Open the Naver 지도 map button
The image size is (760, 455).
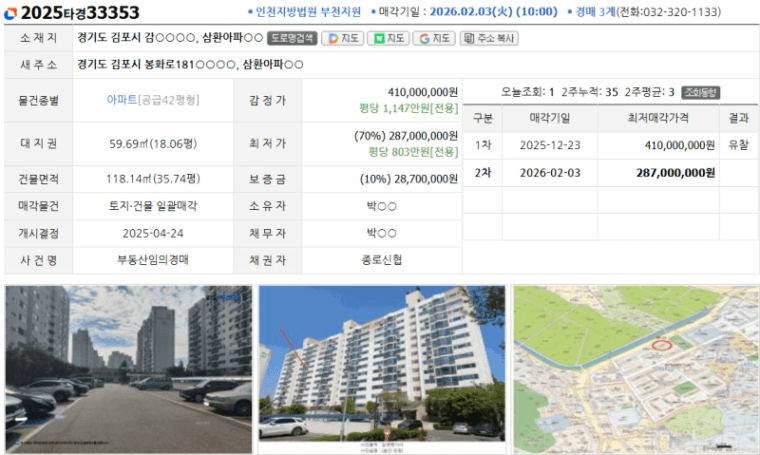point(388,38)
